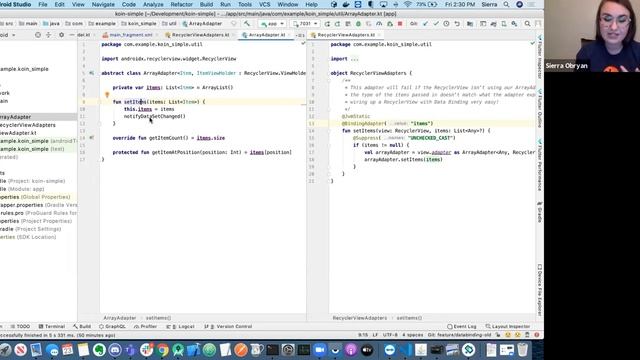Open the Trash in the Dock
The width and height of the screenshot is (640, 360).
point(522,350)
